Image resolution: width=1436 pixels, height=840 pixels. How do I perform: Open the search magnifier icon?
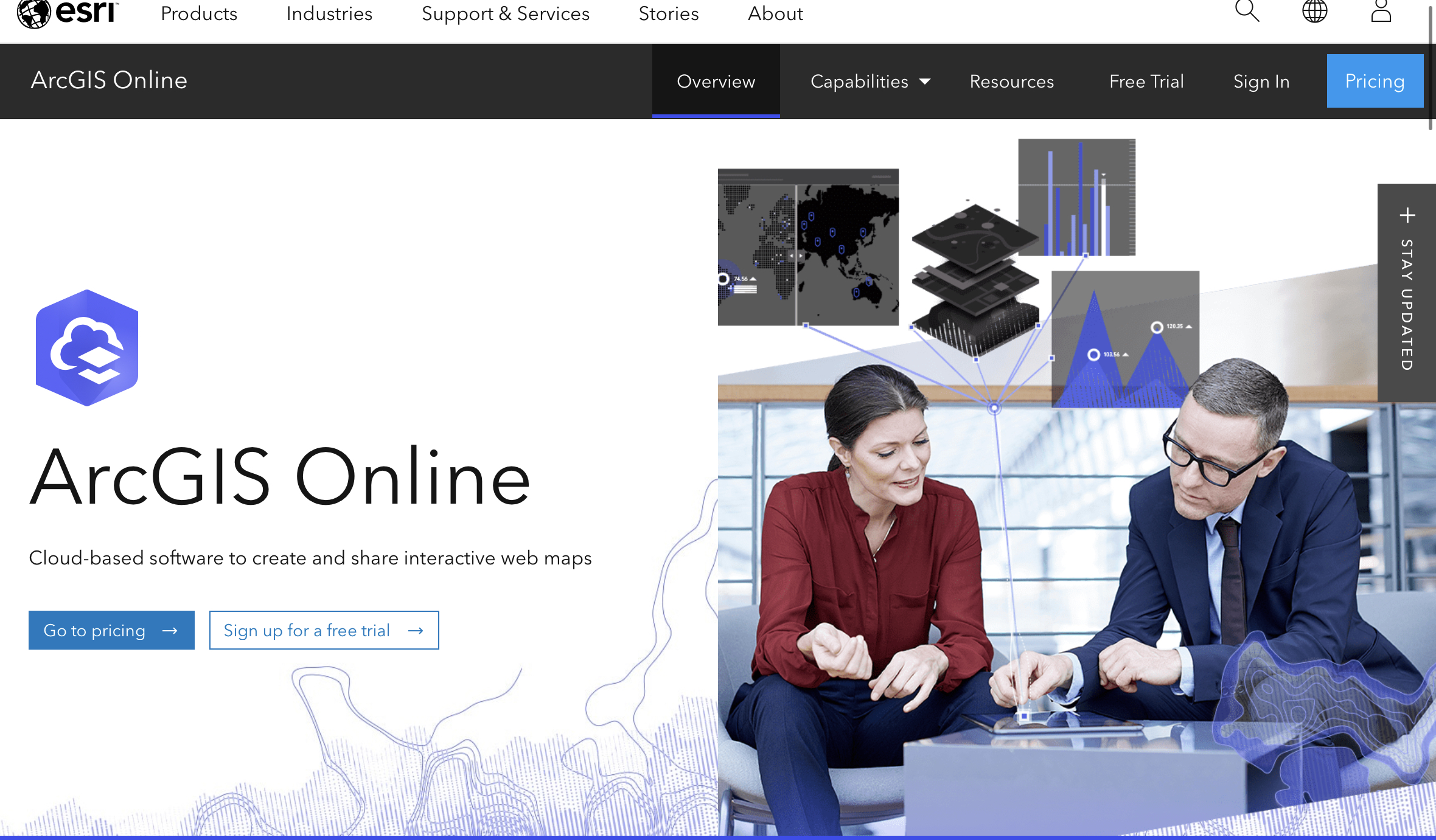point(1247,11)
